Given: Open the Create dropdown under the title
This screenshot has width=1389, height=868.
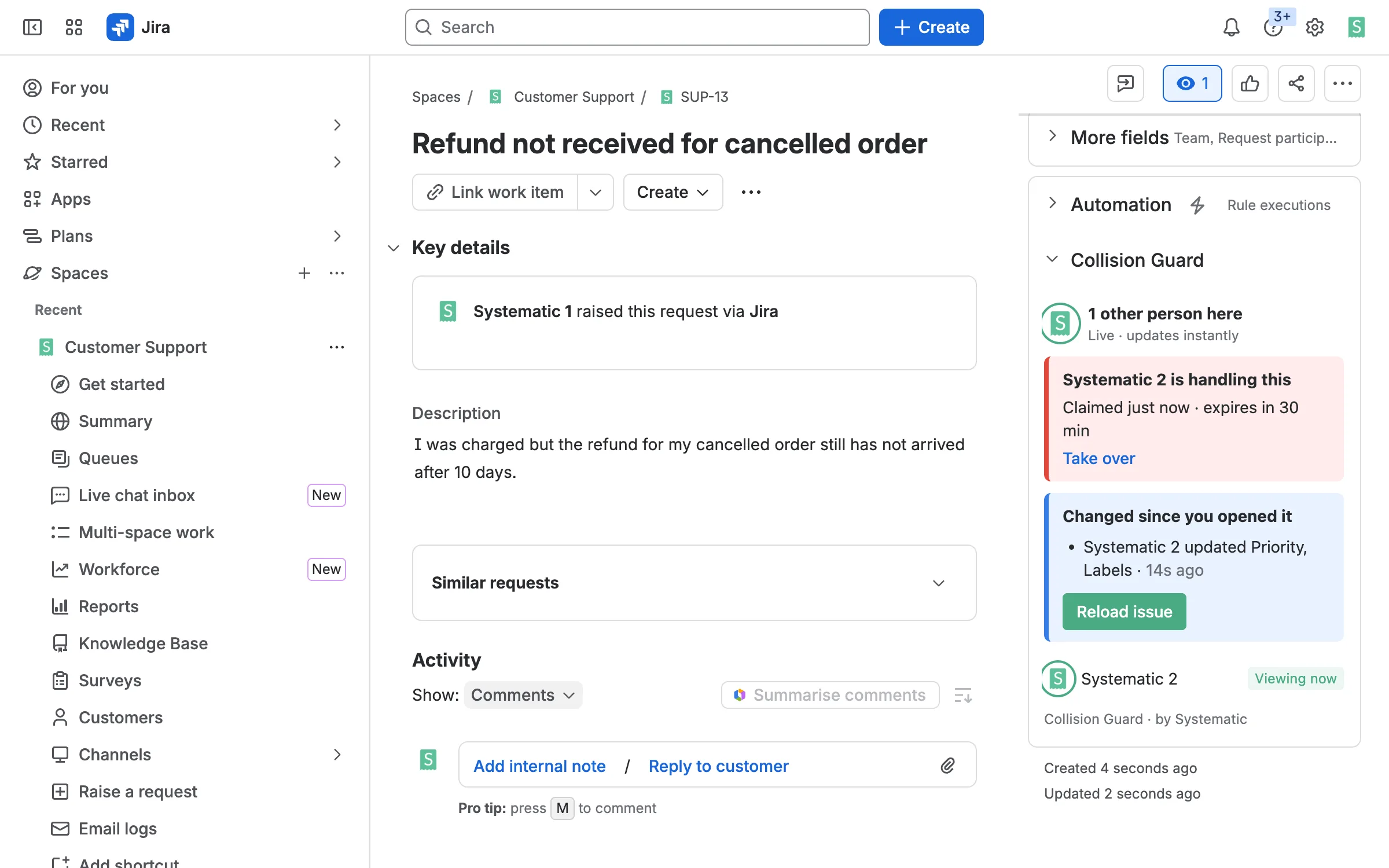Looking at the screenshot, I should 673,192.
